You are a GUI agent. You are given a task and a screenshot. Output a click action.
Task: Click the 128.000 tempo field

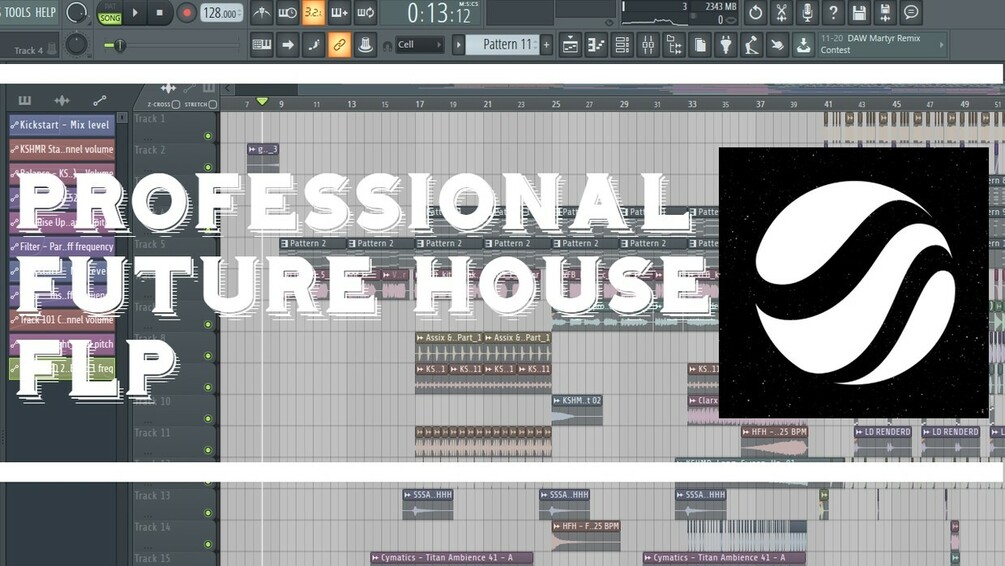(221, 12)
